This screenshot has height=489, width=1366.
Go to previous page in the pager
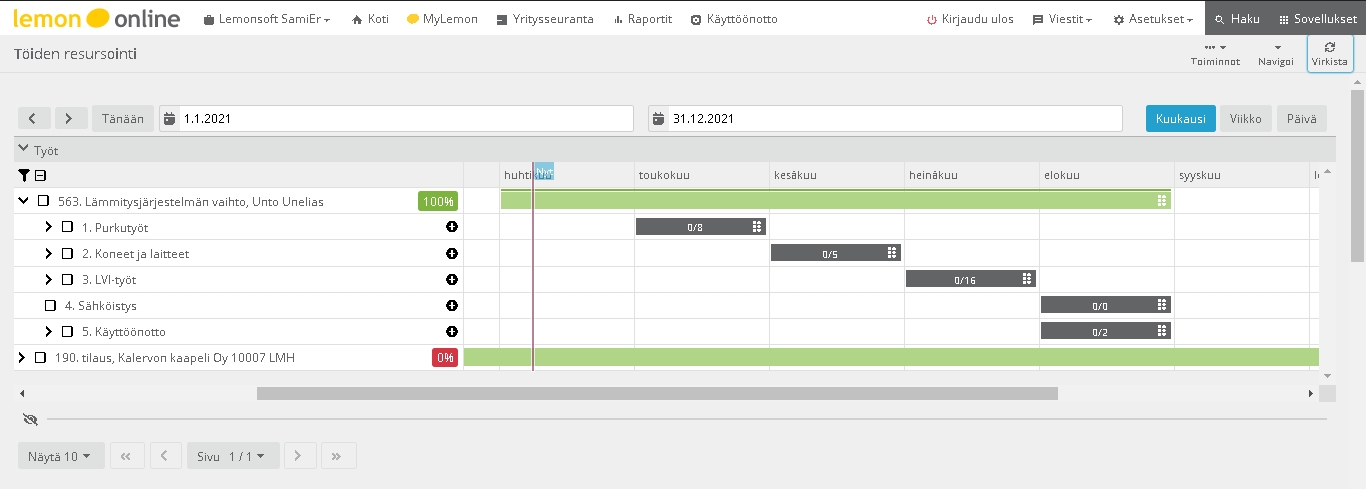coord(165,456)
